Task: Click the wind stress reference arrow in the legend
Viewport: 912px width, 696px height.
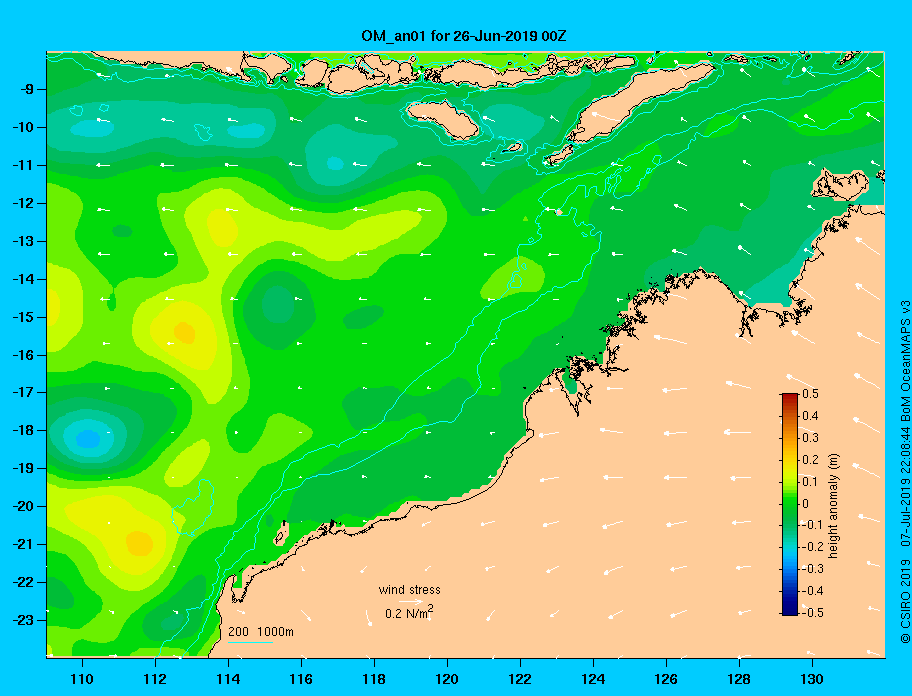Action: point(411,602)
